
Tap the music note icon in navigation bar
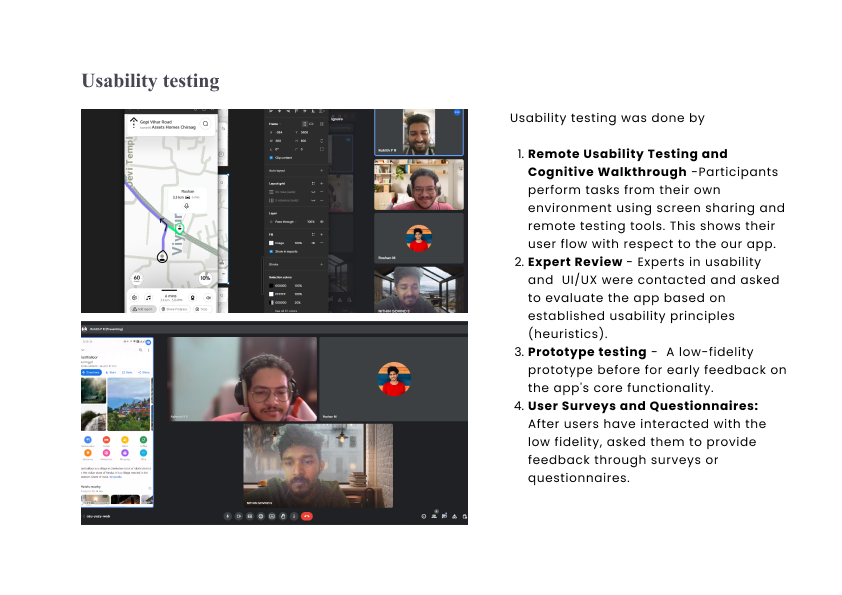click(148, 298)
